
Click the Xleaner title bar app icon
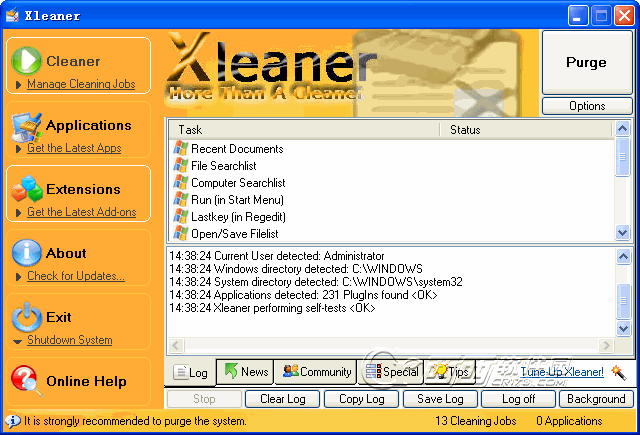[x=12, y=16]
